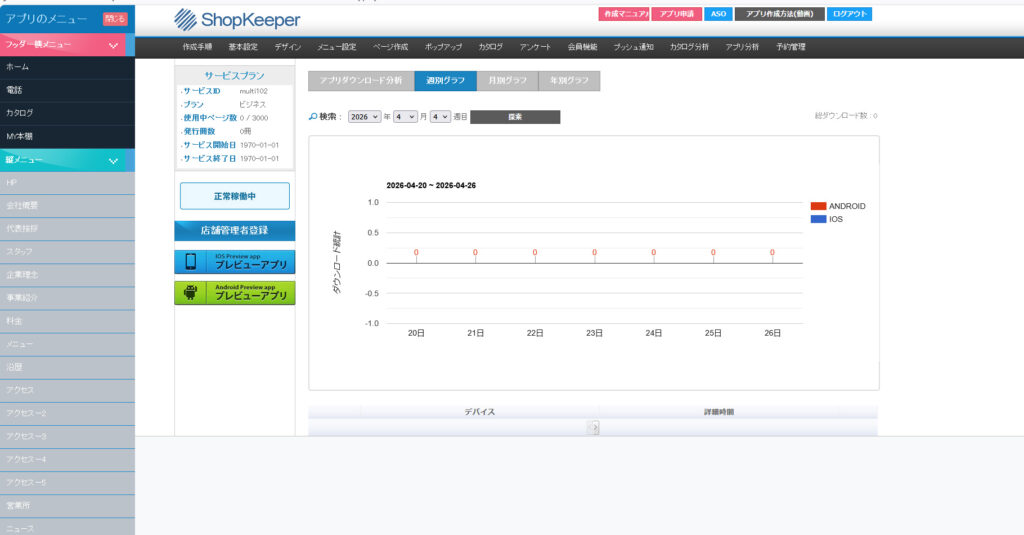Click the 詳細時間 column header
This screenshot has width=1024, height=535.
pos(719,412)
